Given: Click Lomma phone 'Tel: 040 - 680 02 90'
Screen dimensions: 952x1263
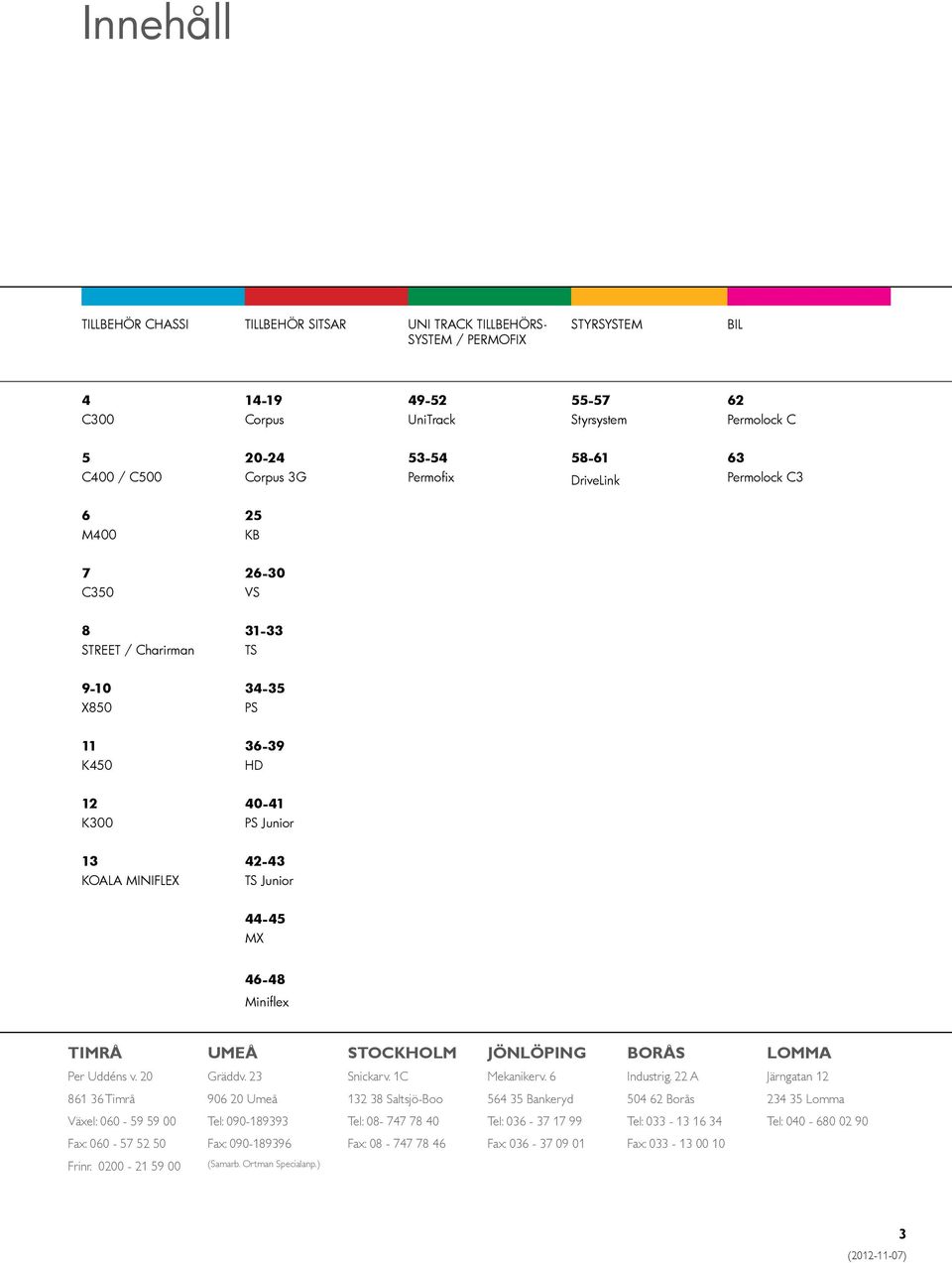Looking at the screenshot, I should pos(817,1121).
